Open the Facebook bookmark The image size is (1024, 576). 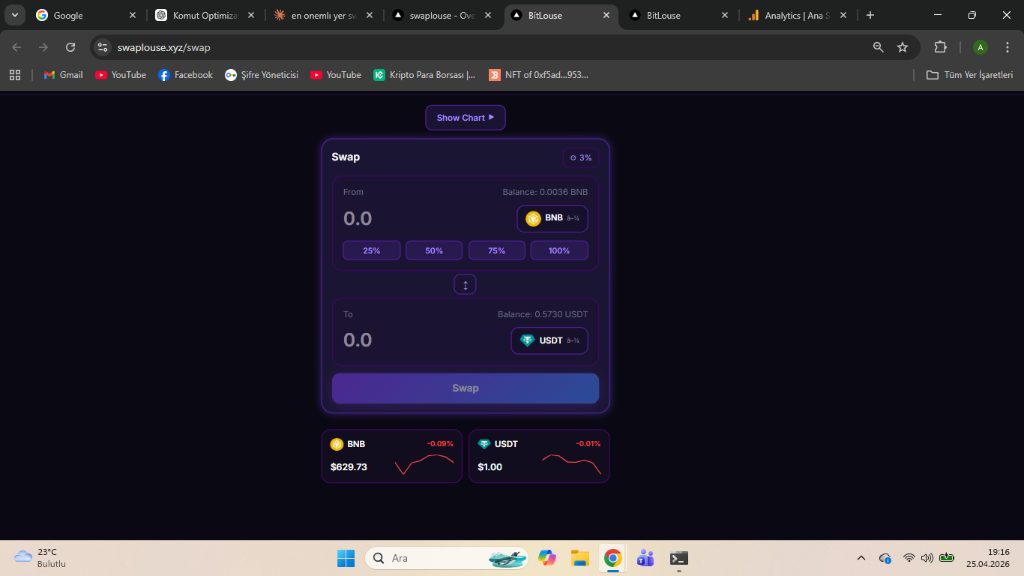coord(186,75)
